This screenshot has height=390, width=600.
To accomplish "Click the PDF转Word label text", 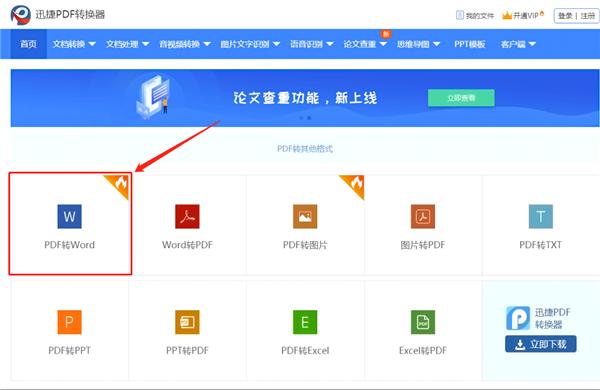I will click(69, 245).
